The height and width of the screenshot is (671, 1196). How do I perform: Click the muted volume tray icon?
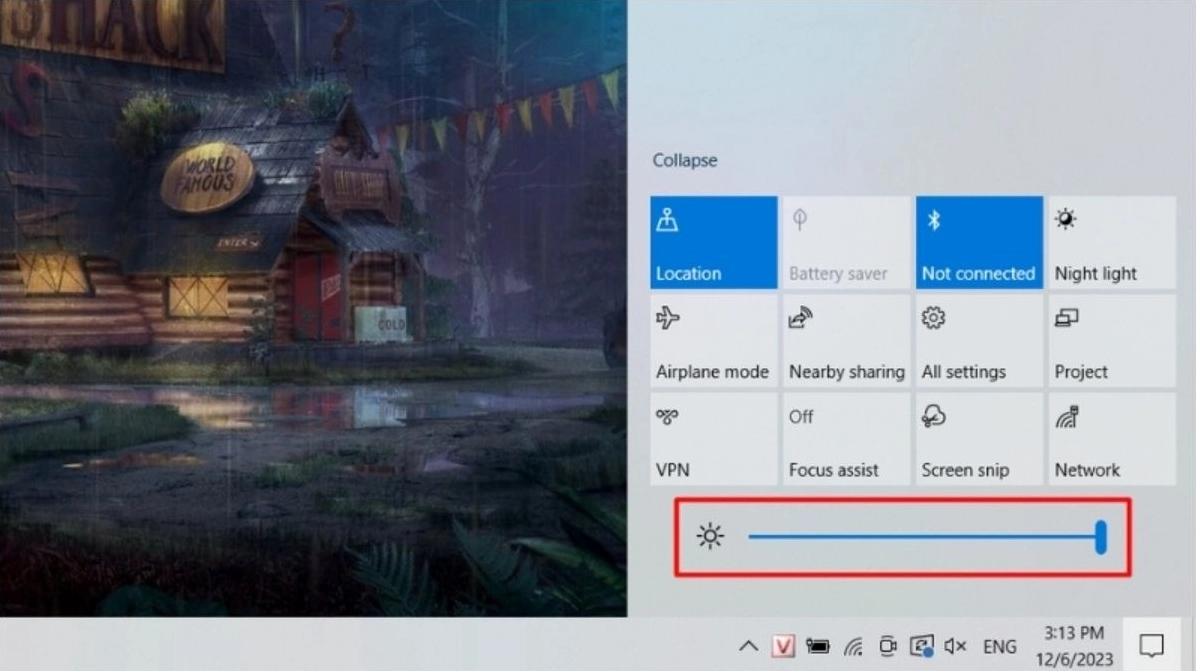[955, 646]
